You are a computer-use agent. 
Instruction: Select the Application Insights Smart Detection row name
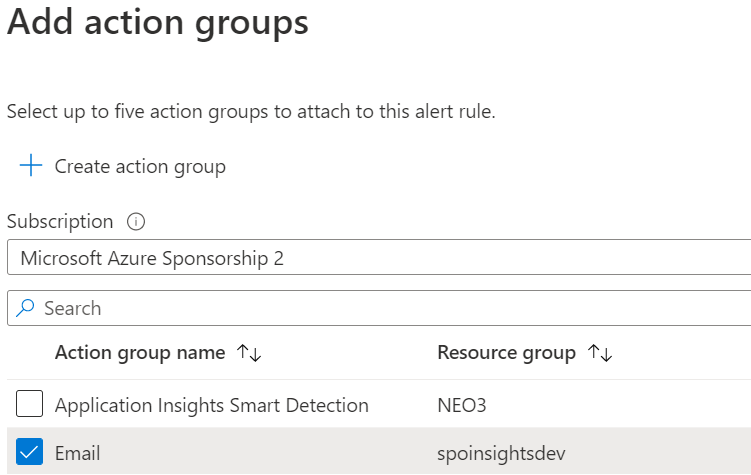212,406
